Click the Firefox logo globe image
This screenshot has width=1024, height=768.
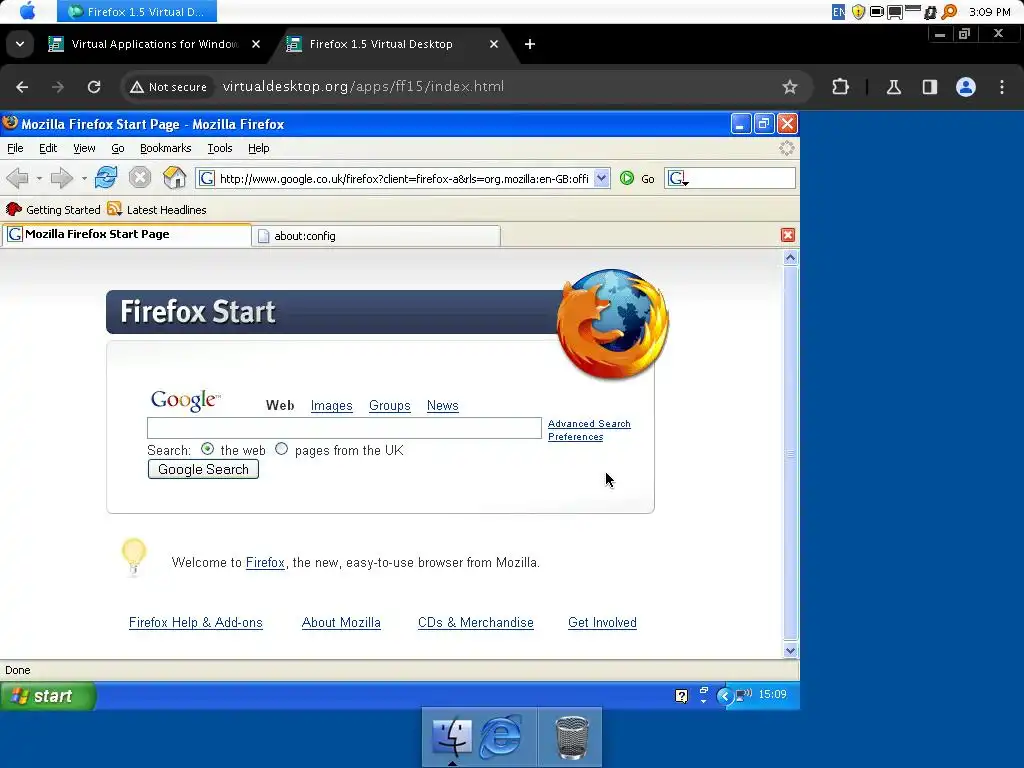(x=612, y=323)
